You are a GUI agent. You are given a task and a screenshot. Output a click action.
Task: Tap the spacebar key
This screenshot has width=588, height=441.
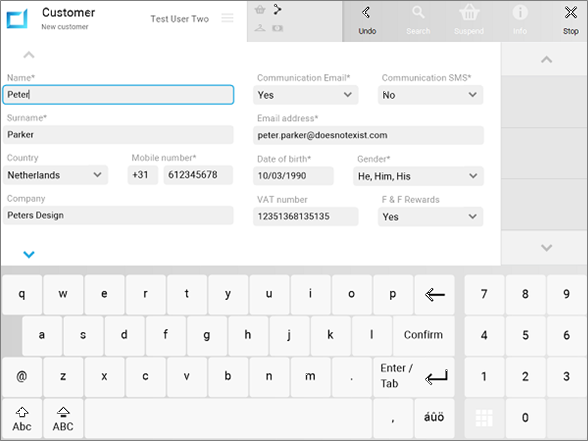228,419
